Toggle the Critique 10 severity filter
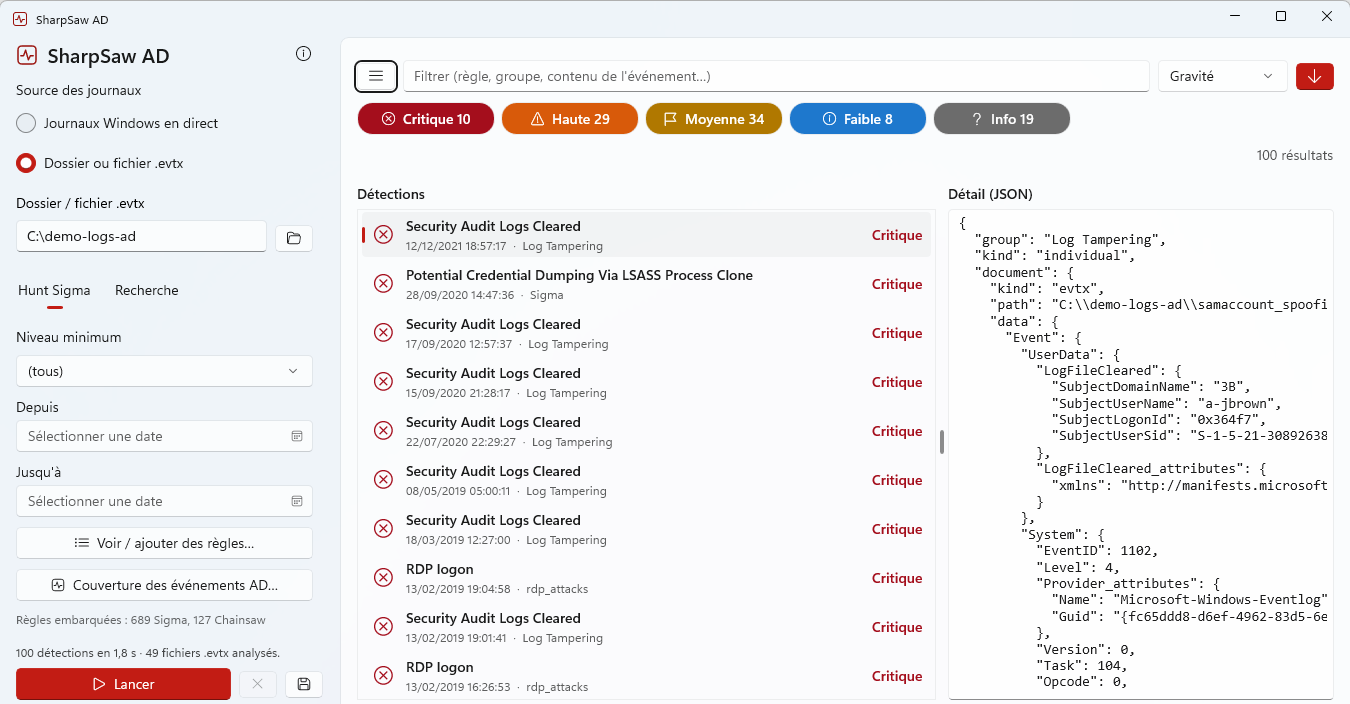Image resolution: width=1350 pixels, height=704 pixels. click(426, 119)
